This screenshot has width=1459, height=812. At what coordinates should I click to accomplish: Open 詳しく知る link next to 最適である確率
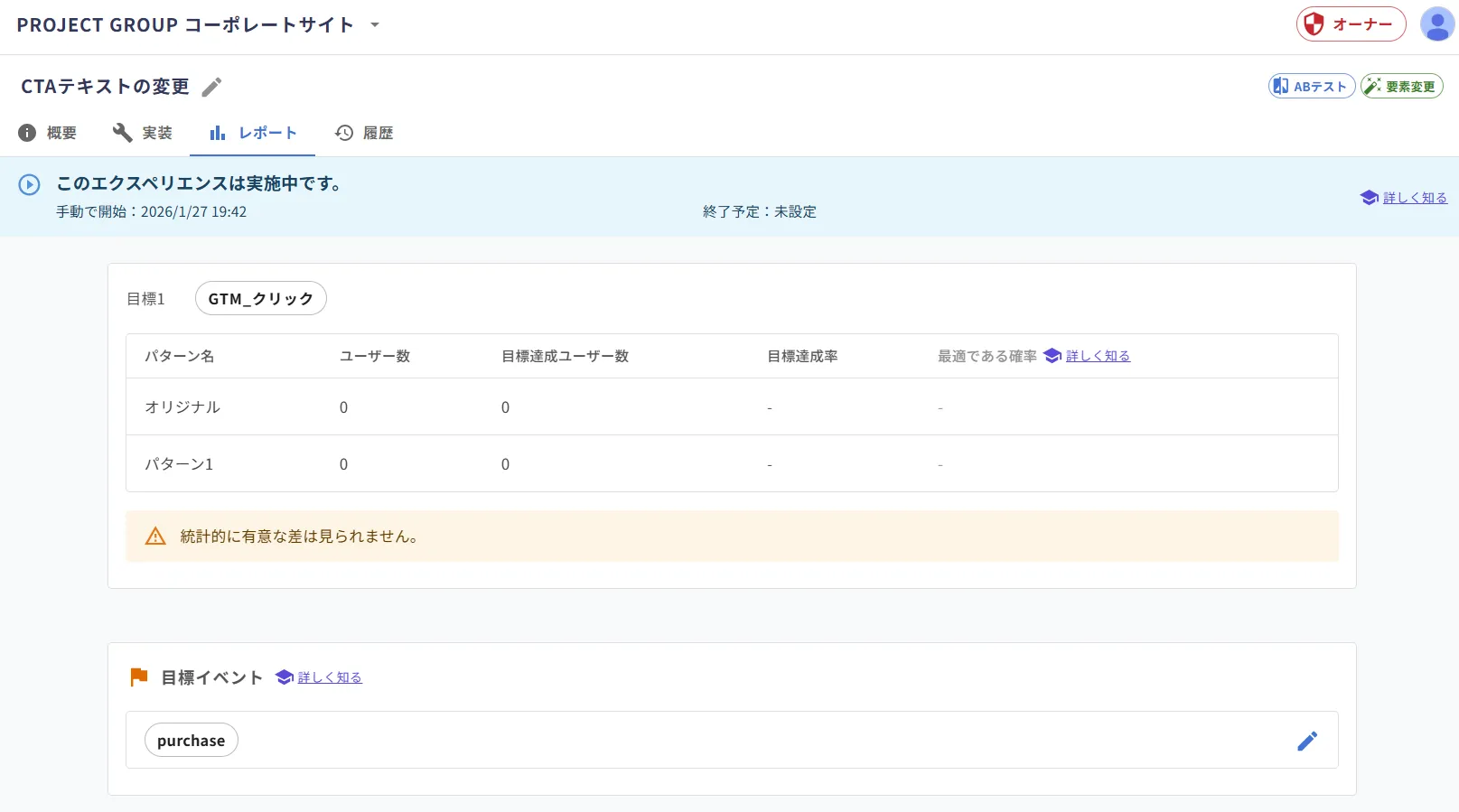pyautogui.click(x=1098, y=356)
